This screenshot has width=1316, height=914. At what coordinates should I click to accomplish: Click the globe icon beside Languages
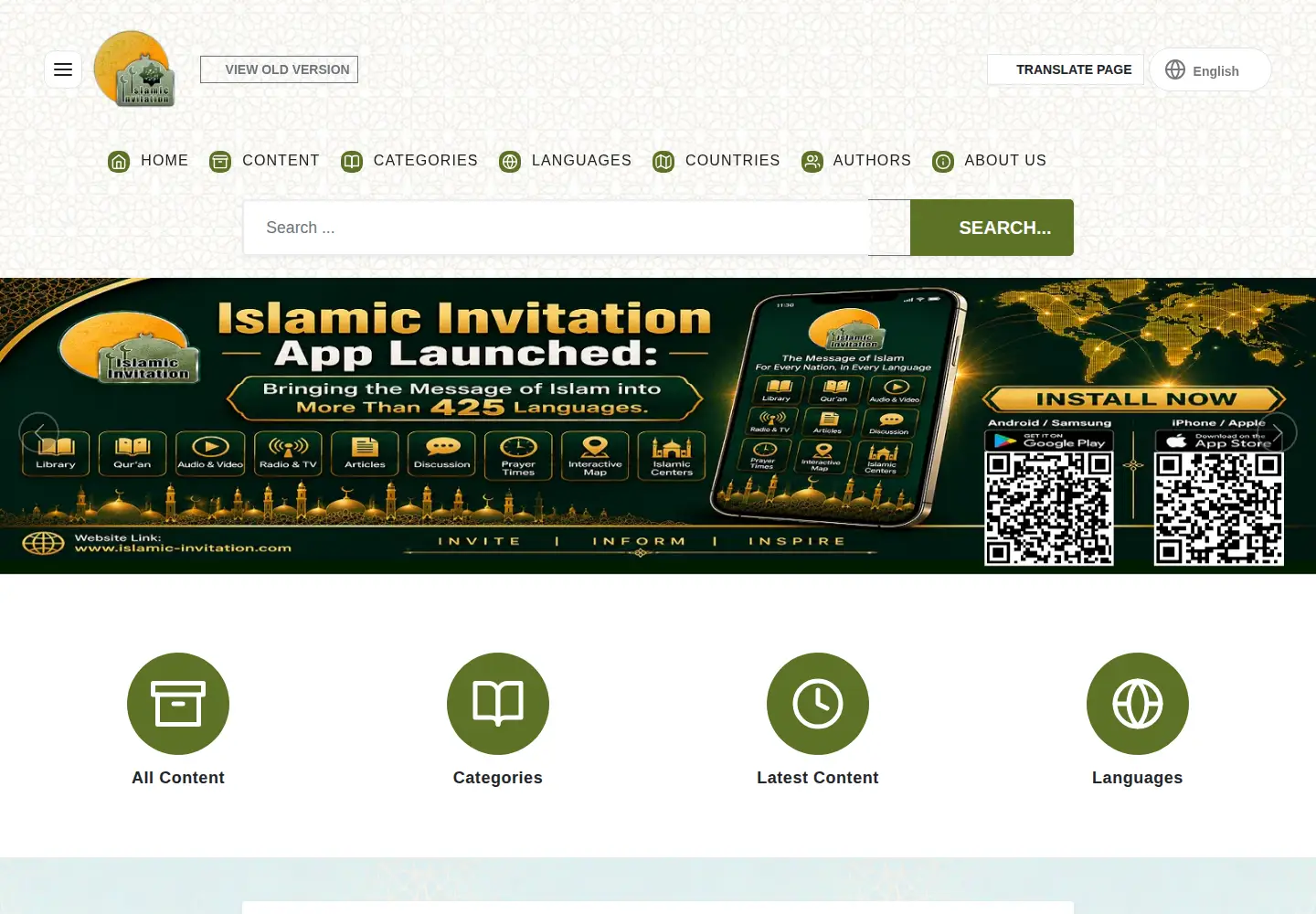pos(510,162)
